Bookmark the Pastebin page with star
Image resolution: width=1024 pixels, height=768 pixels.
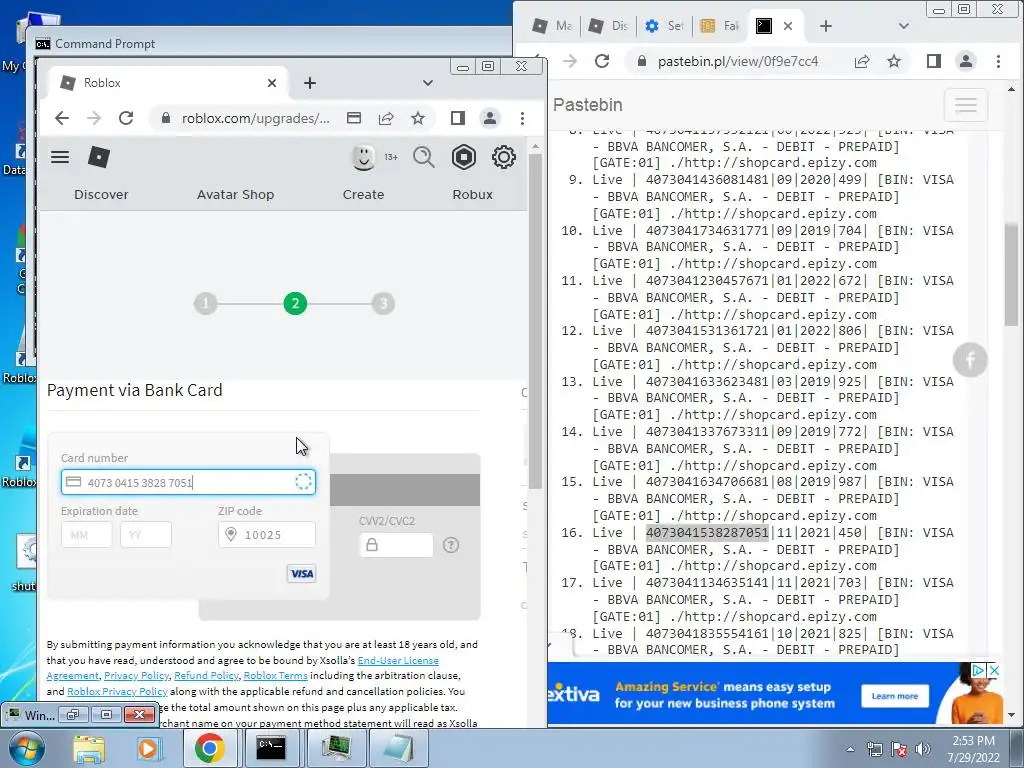point(894,61)
